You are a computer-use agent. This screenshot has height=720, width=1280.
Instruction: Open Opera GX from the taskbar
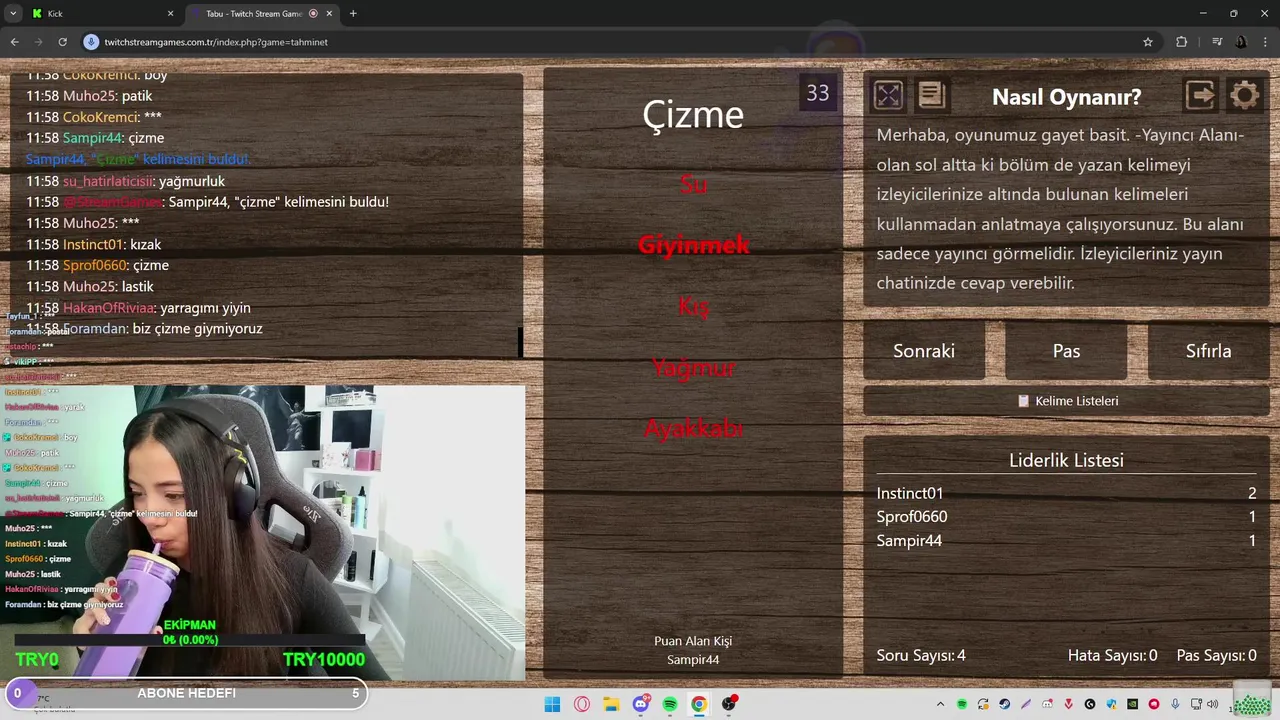[582, 704]
